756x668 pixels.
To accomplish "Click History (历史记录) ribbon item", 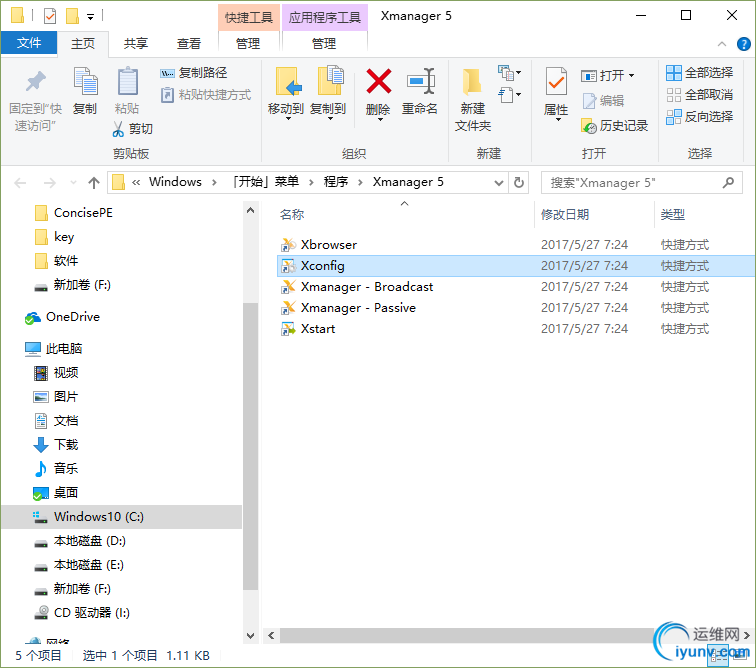I will pyautogui.click(x=615, y=126).
